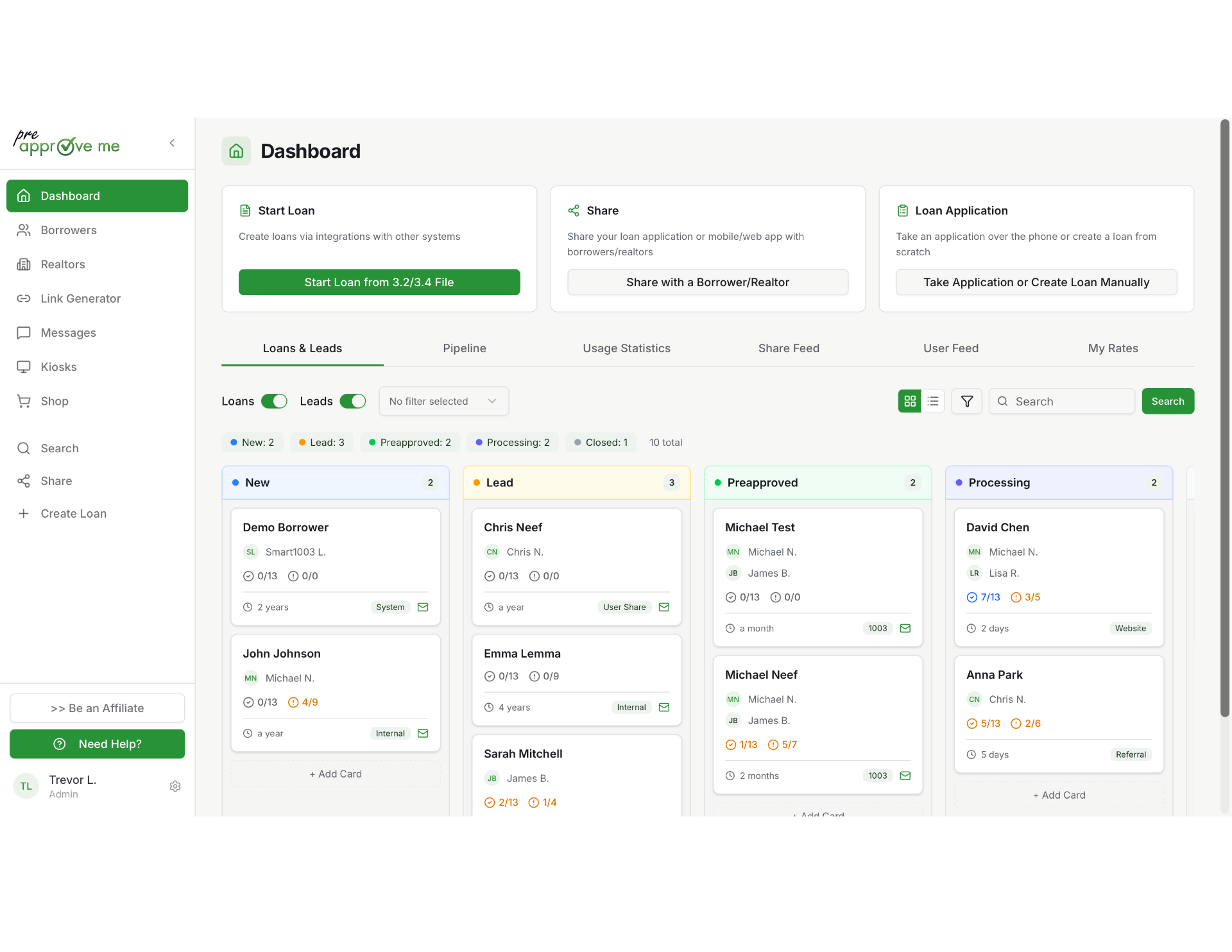Screen dimensions: 1232x952
Task: Switch to the Pipeline tab
Action: (465, 348)
